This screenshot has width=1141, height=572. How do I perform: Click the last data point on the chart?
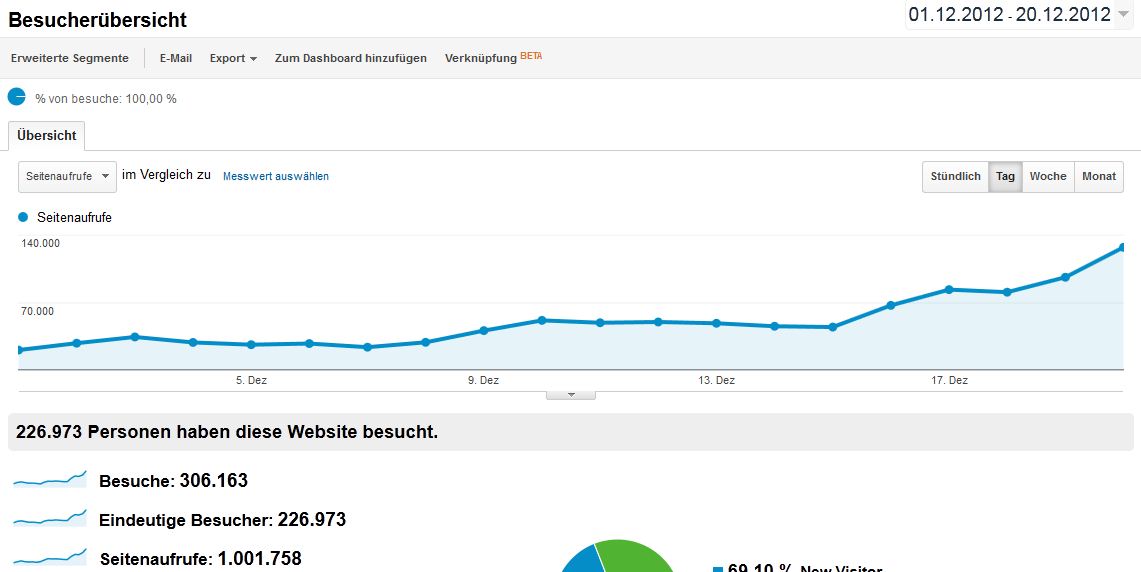tap(1122, 247)
